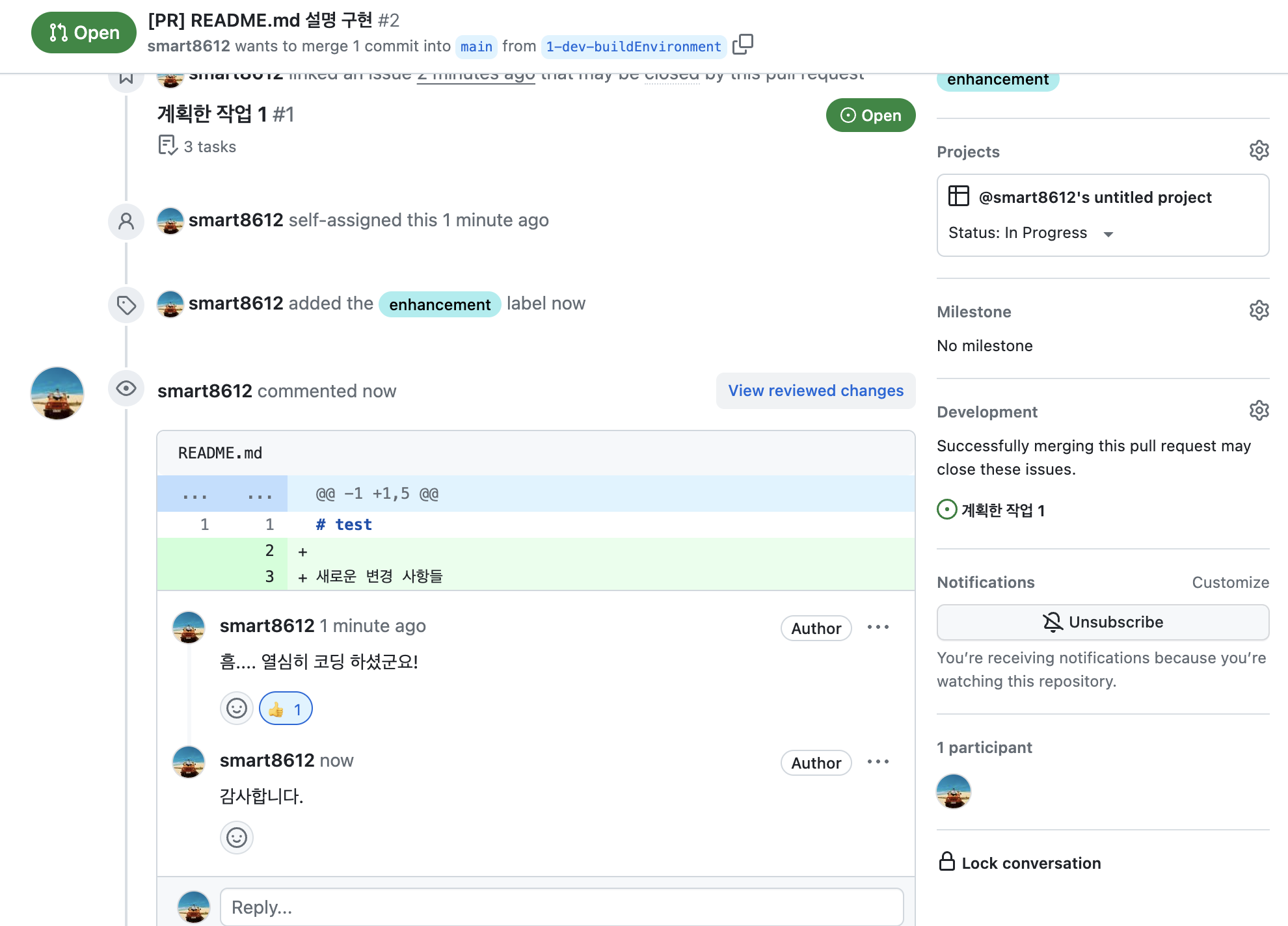Viewport: 1288px width, 926px height.
Task: Click the Lock conversation icon link
Action: tap(1019, 863)
